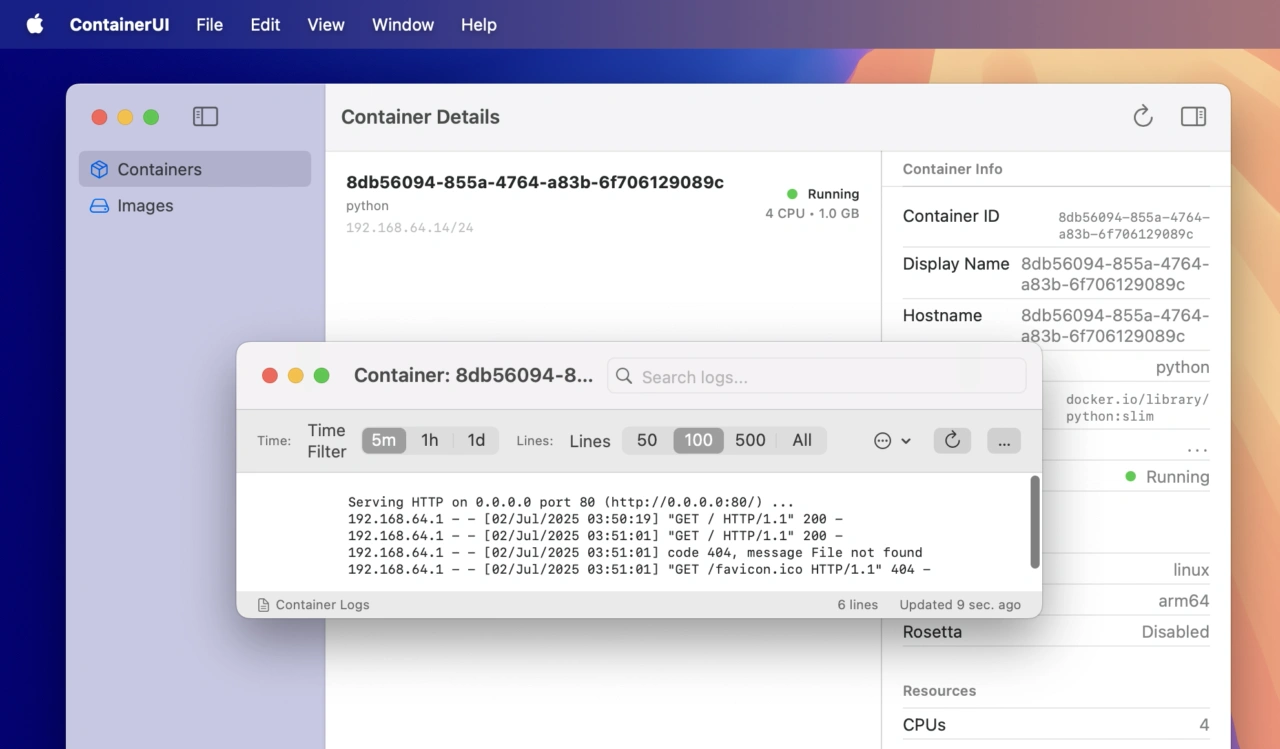Click the Apple menu icon
Viewport: 1280px width, 749px height.
pyautogui.click(x=35, y=24)
